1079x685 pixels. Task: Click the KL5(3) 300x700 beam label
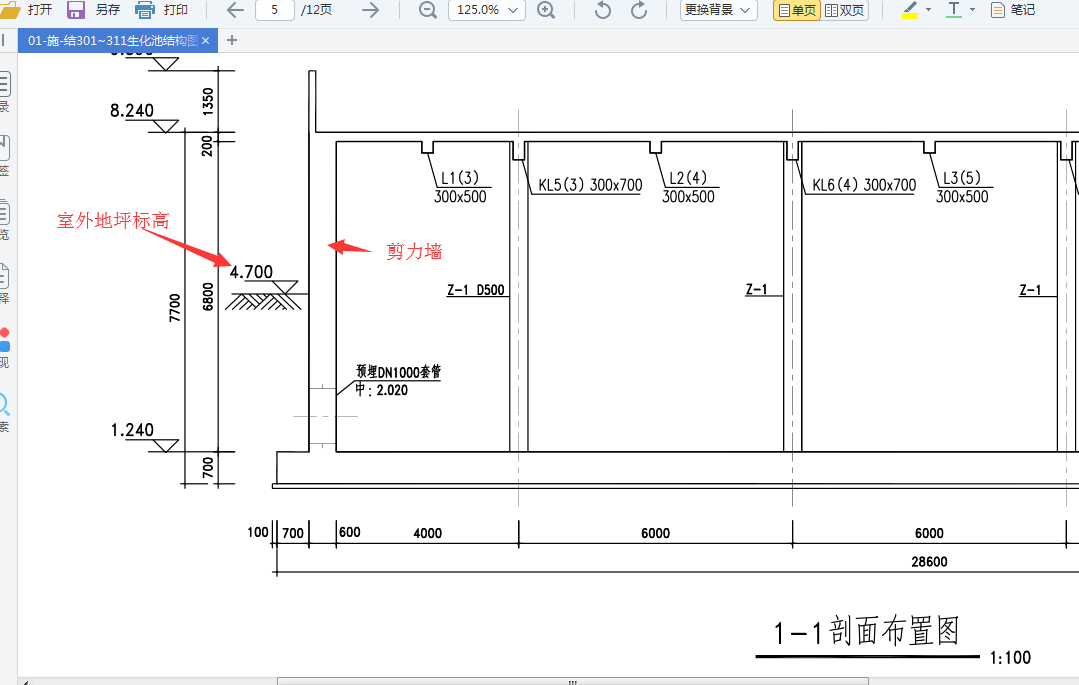(x=590, y=185)
